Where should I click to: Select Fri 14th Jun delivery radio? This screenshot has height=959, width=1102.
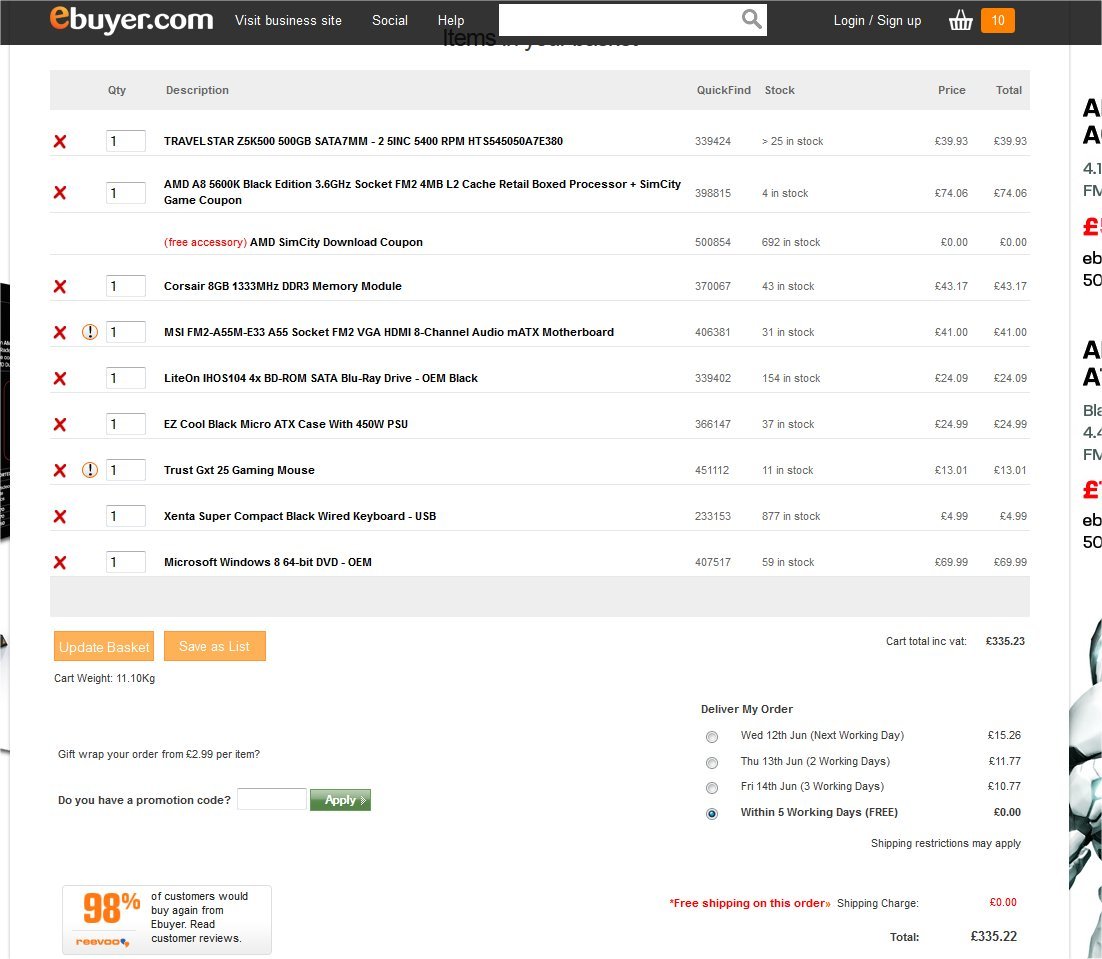[x=712, y=788]
